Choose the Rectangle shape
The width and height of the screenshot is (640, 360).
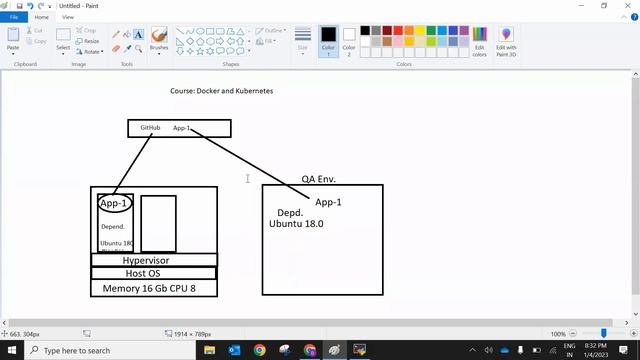pos(210,31)
